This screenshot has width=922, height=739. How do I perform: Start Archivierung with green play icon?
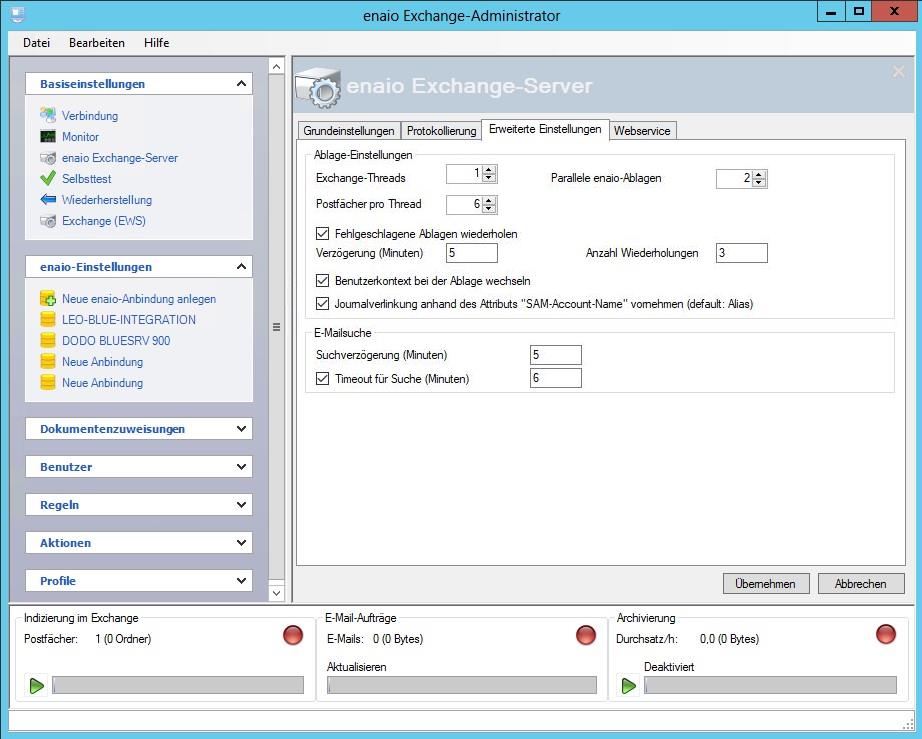point(629,685)
